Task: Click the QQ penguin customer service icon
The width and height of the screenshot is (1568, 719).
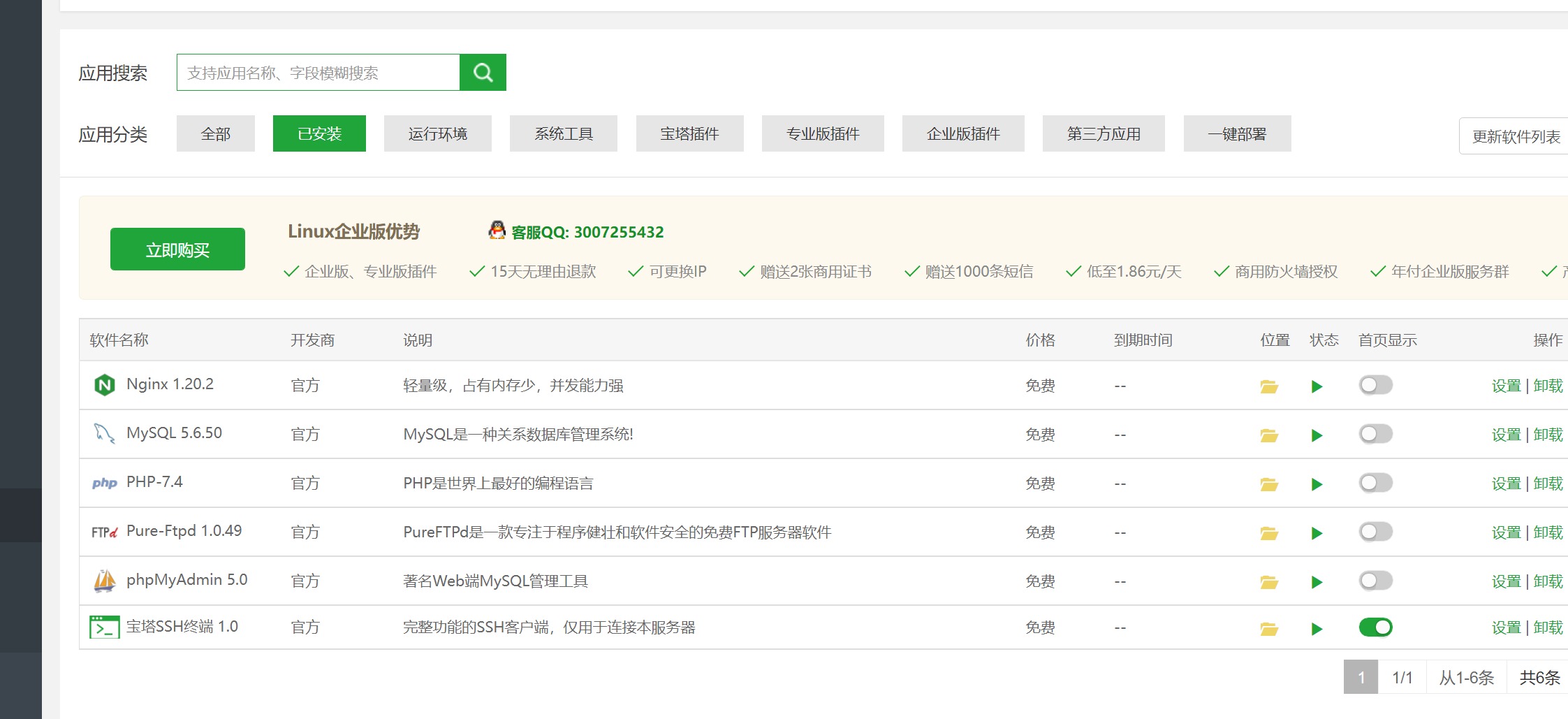Action: click(x=497, y=230)
